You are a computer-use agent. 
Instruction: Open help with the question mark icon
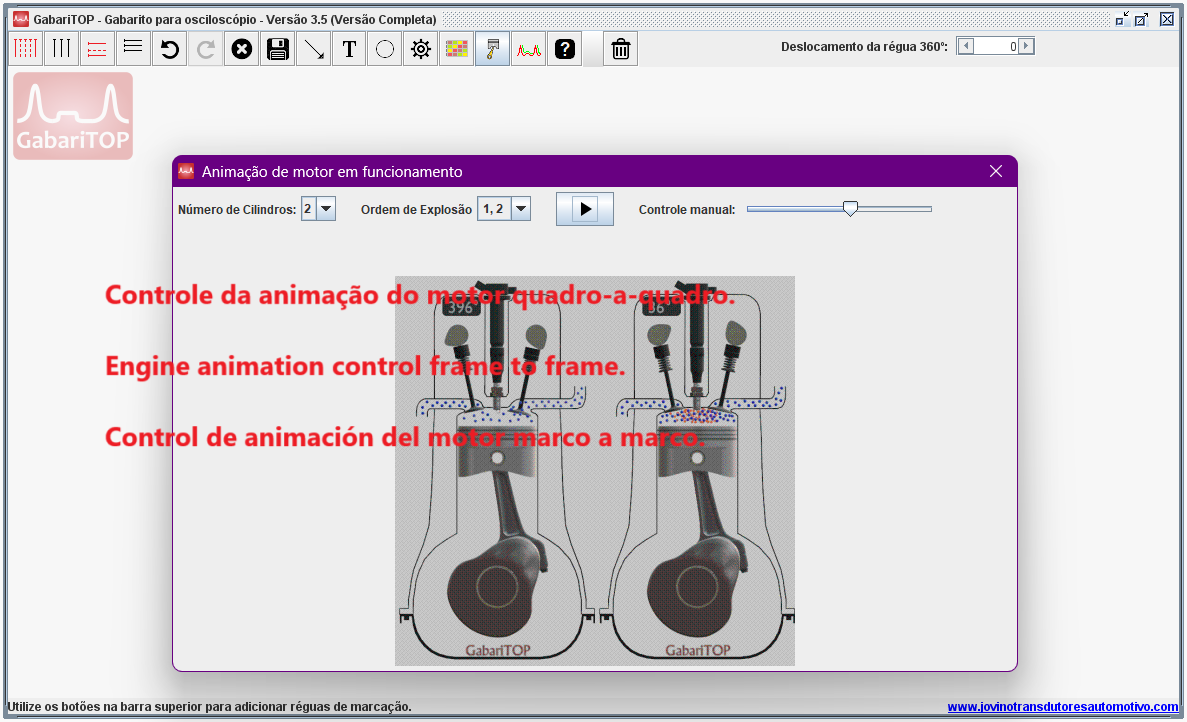click(565, 49)
